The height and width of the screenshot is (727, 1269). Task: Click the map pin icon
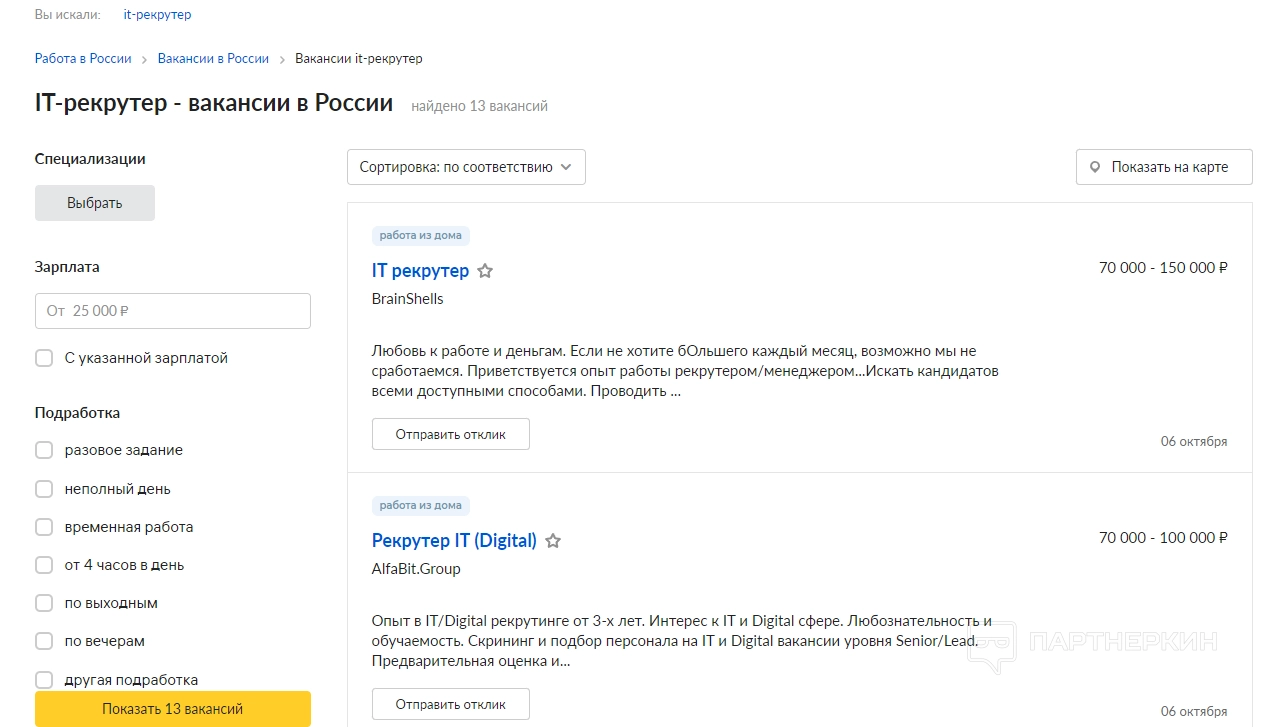coord(1095,168)
